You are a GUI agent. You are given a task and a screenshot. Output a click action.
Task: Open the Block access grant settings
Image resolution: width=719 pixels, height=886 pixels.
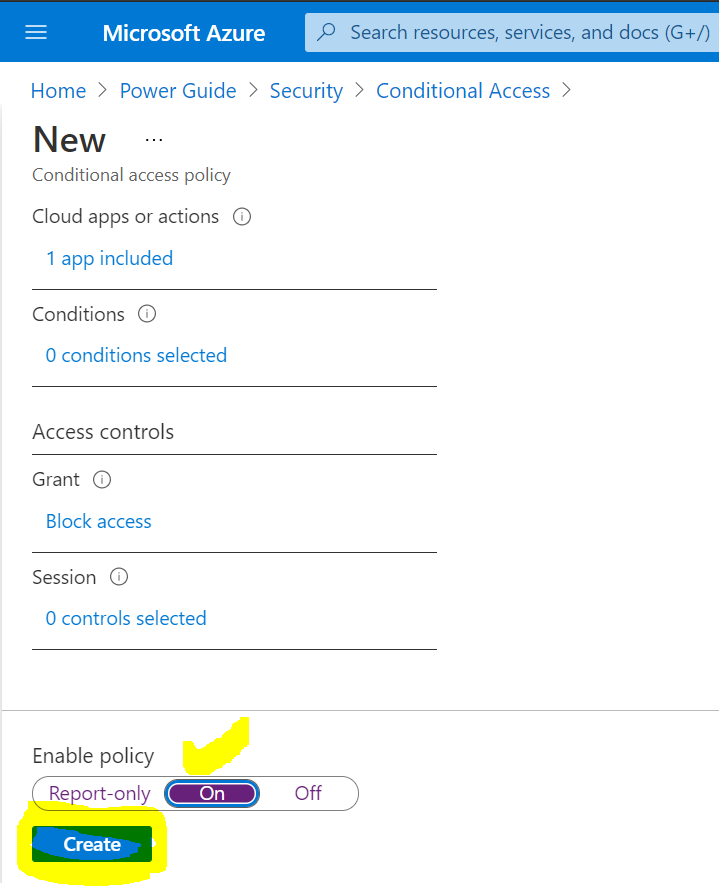click(x=98, y=521)
